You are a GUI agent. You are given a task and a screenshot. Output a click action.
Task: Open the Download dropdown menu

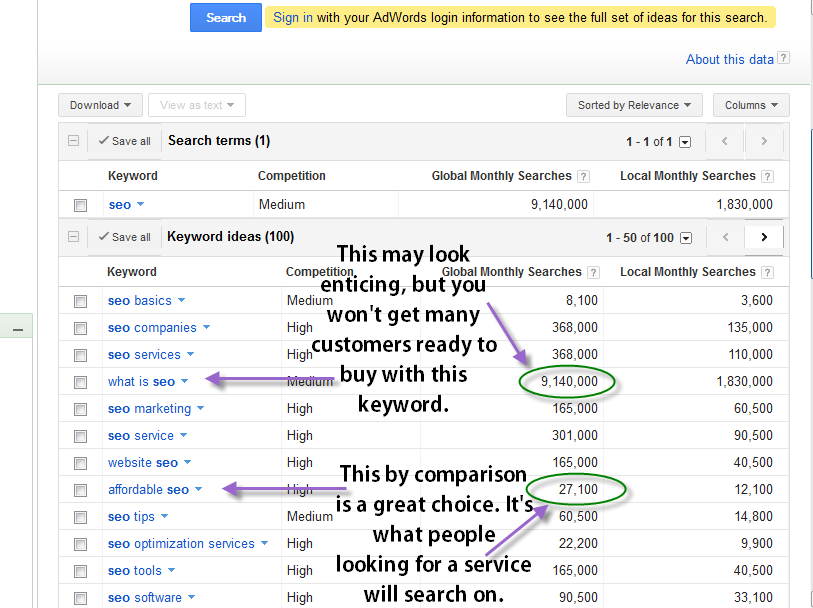tap(101, 105)
